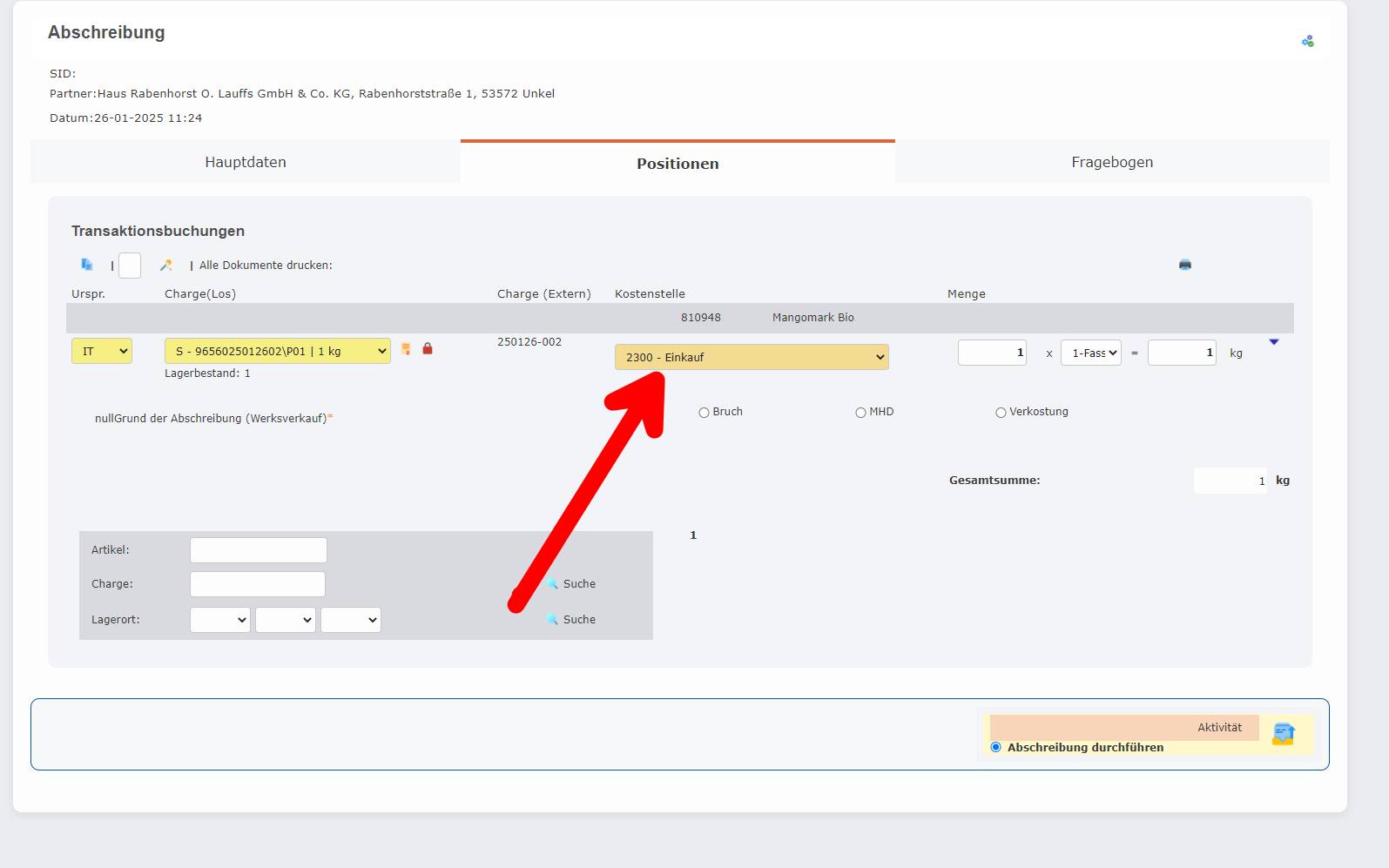Select the Bruch radio button

tap(704, 413)
